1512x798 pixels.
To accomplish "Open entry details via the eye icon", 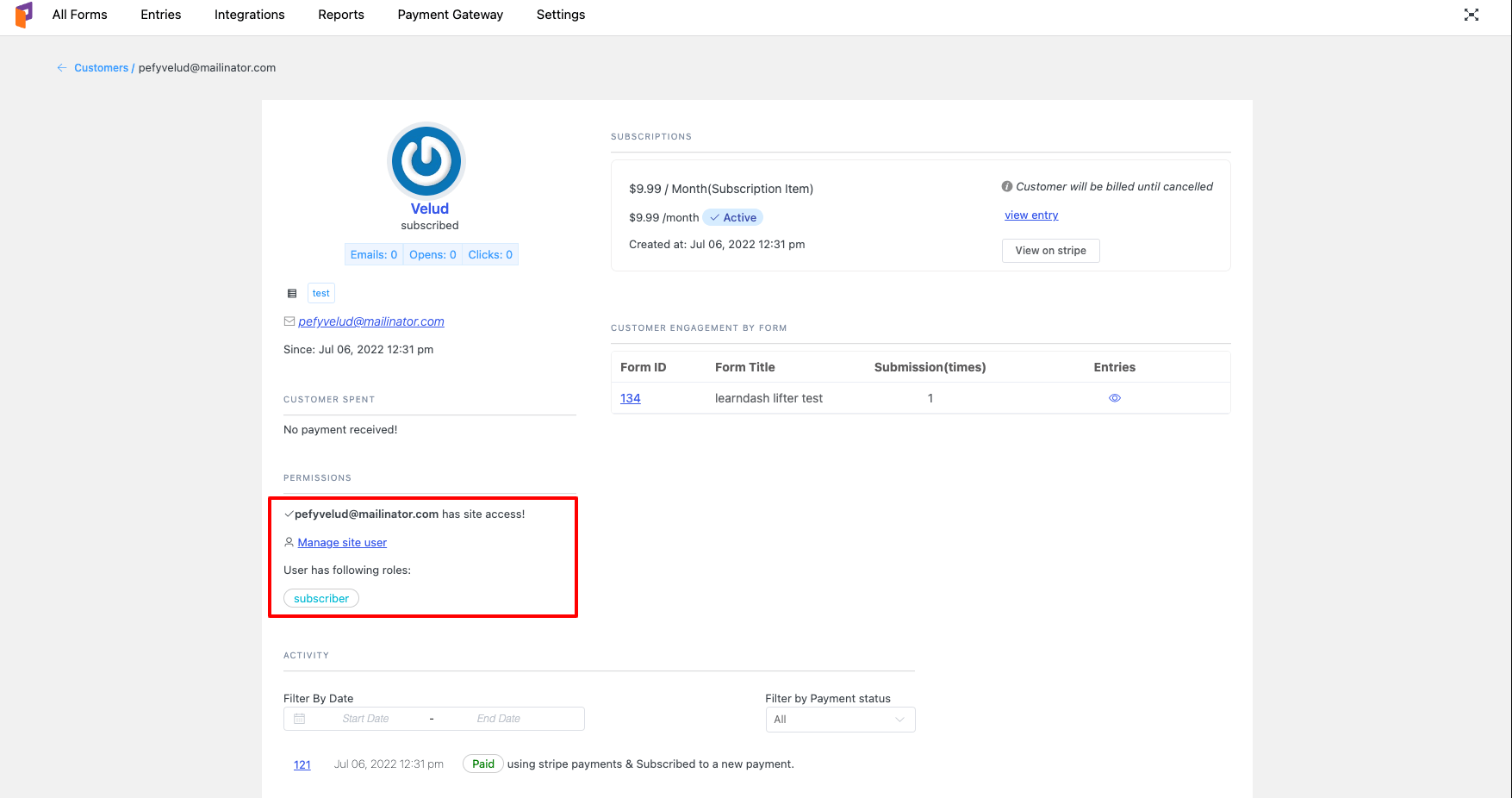I will pyautogui.click(x=1114, y=397).
